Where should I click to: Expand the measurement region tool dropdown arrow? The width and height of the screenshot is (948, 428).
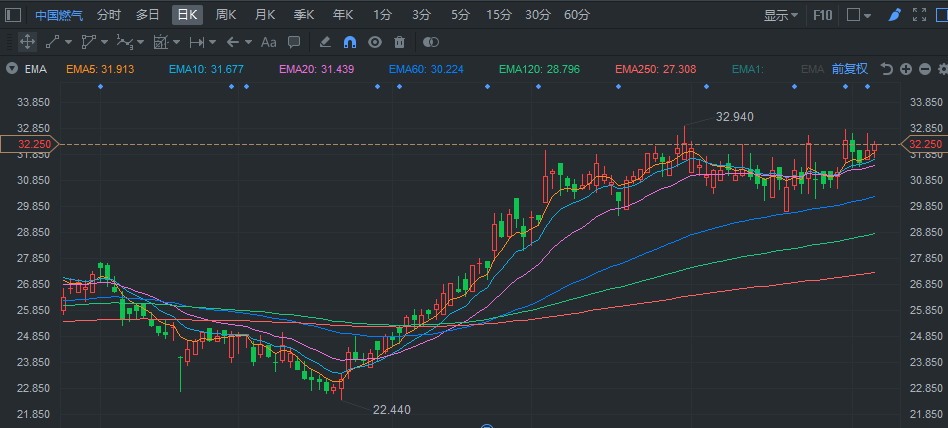coord(177,42)
